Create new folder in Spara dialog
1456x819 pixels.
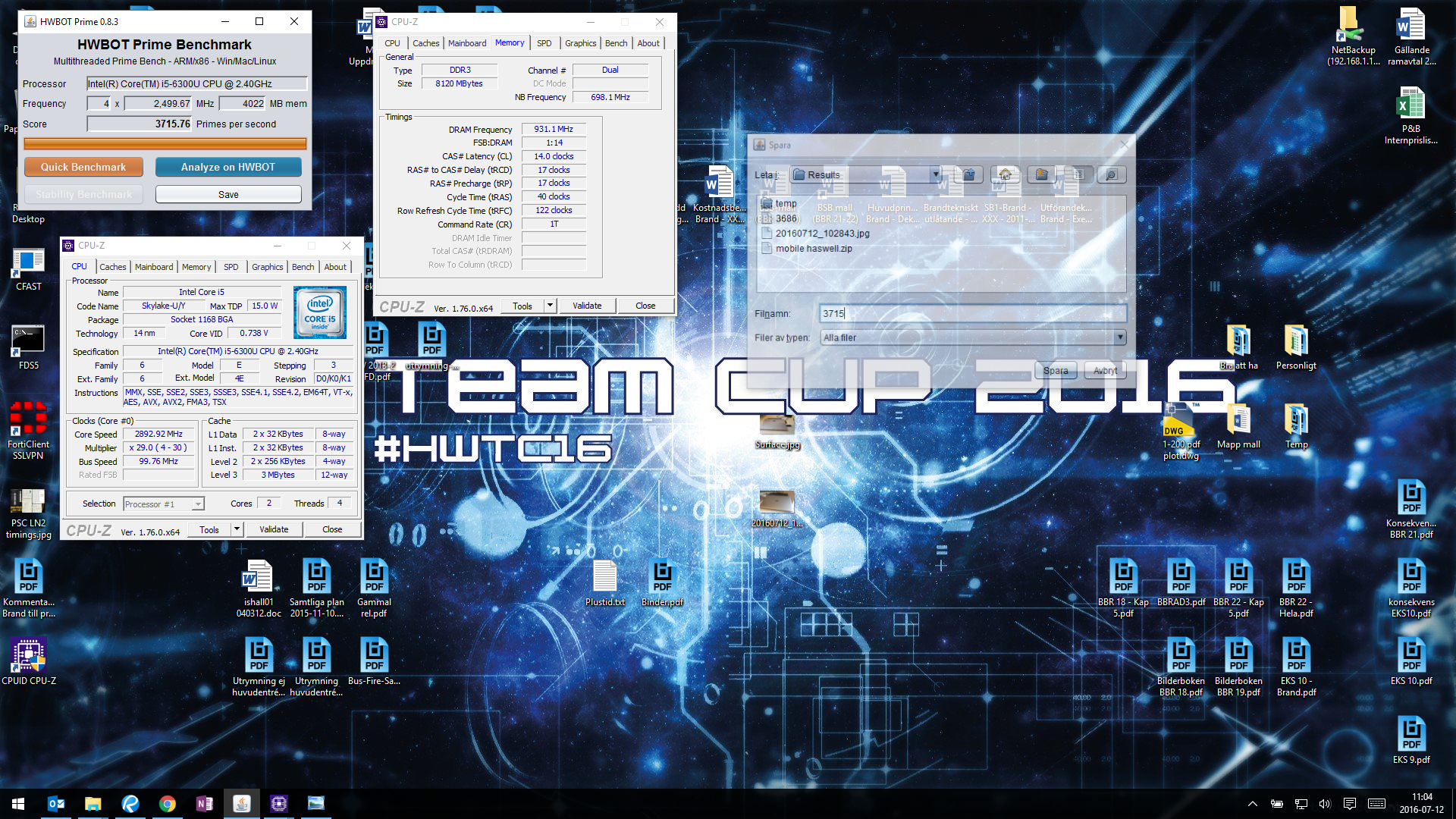pyautogui.click(x=1042, y=175)
